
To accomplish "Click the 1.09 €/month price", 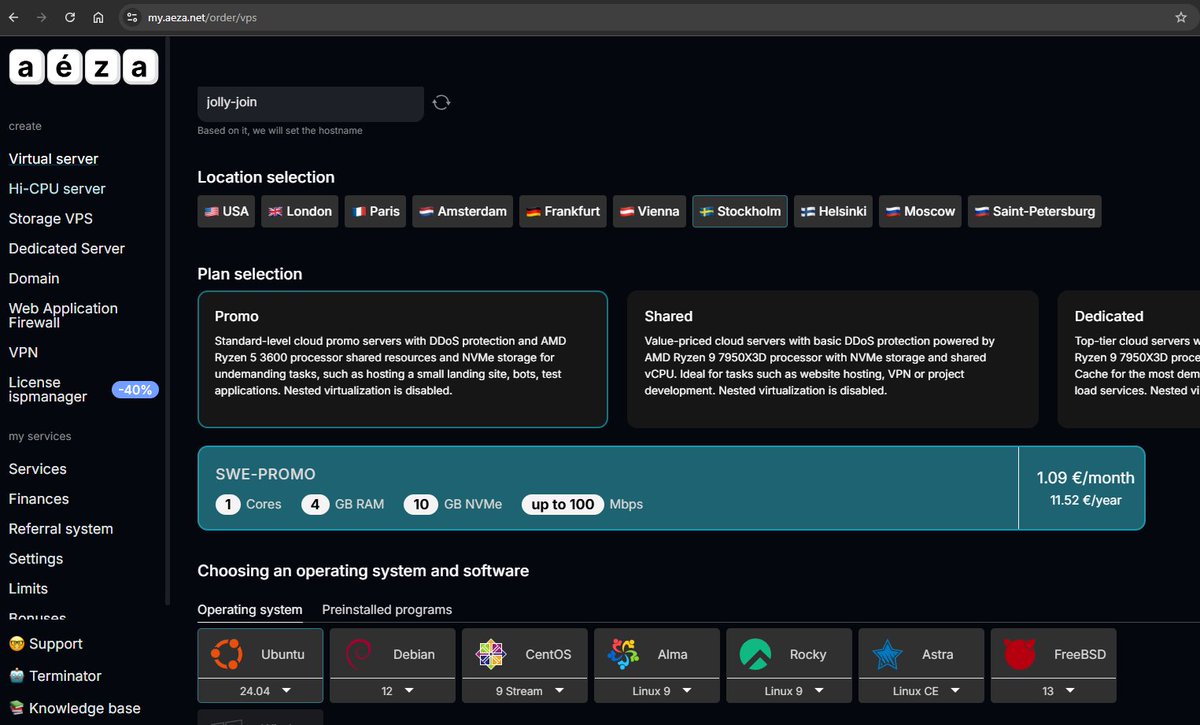I will [x=1085, y=478].
